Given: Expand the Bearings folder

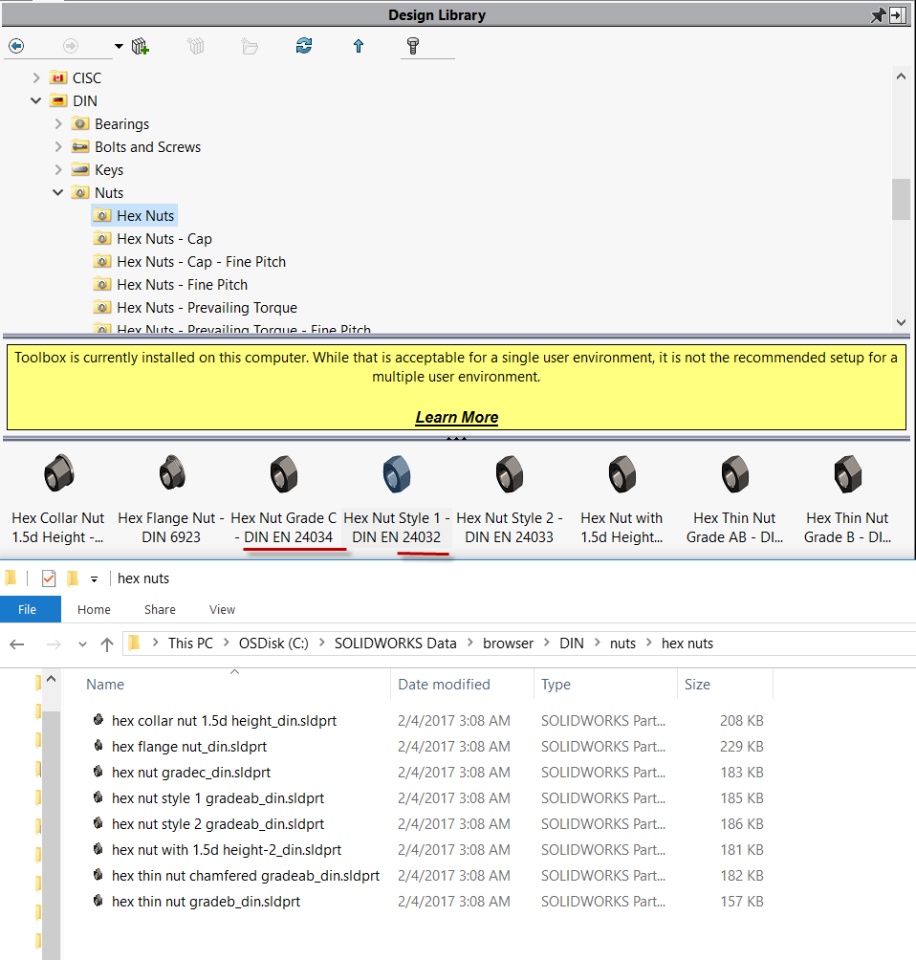Looking at the screenshot, I should click(x=58, y=124).
